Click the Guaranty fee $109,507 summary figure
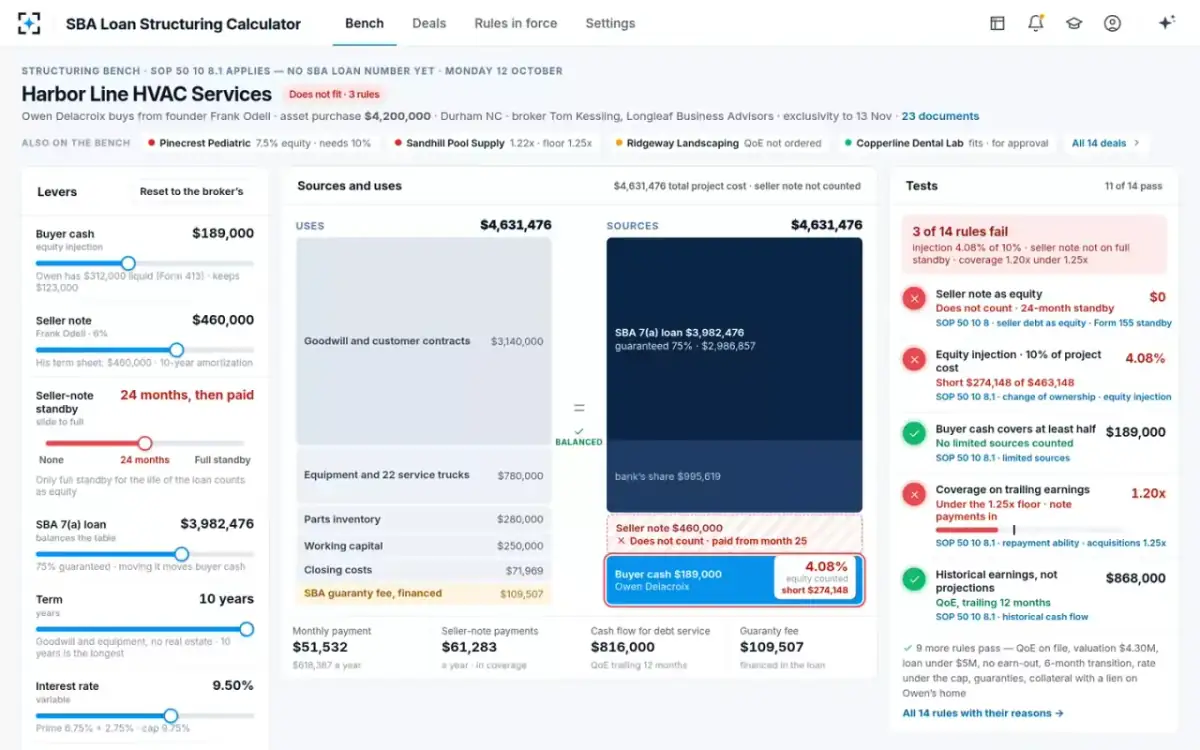 point(771,647)
